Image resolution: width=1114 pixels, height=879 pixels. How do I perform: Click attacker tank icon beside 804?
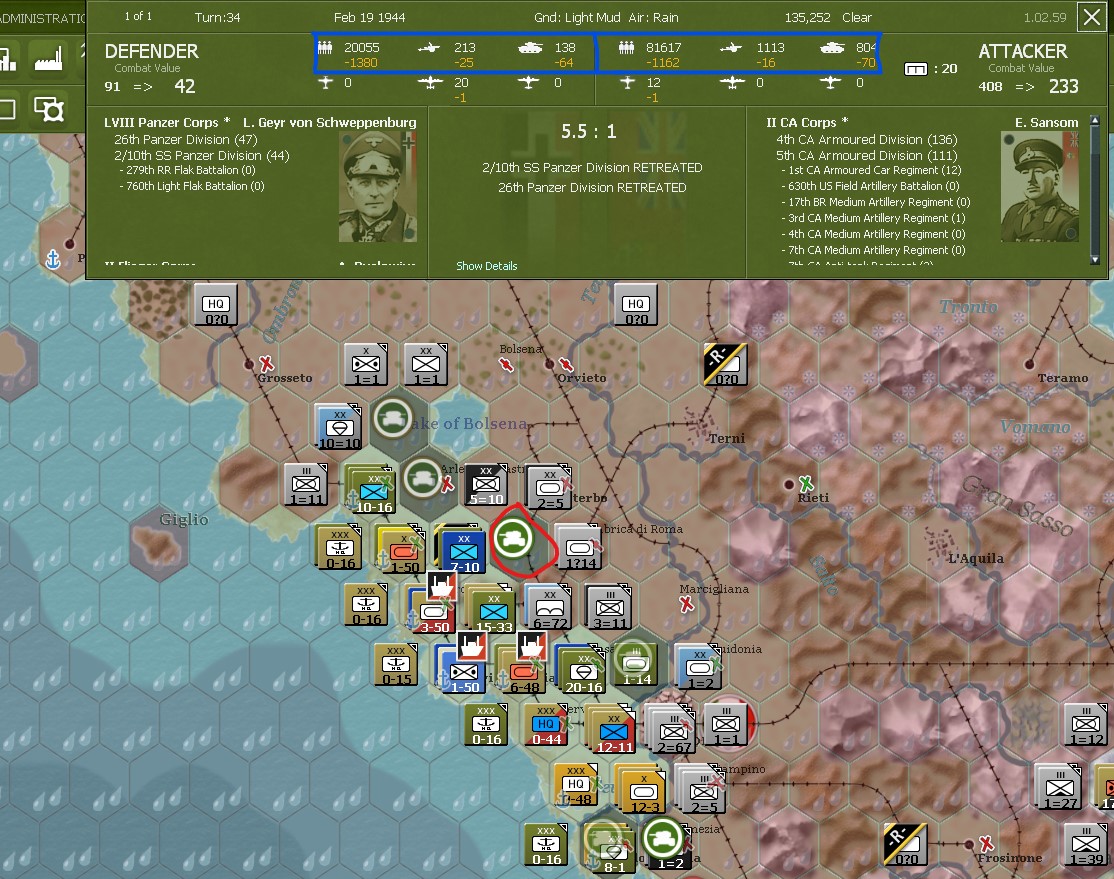832,48
